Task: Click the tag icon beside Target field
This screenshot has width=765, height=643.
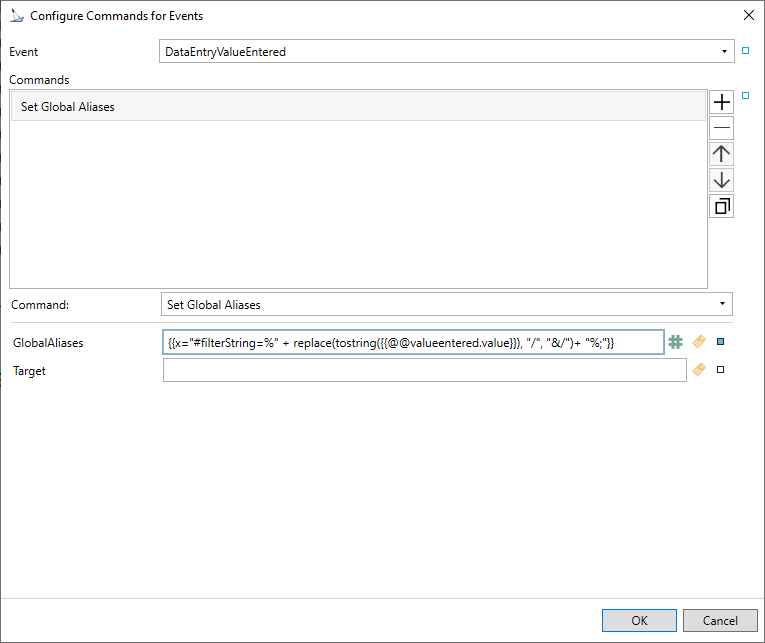Action: point(699,369)
